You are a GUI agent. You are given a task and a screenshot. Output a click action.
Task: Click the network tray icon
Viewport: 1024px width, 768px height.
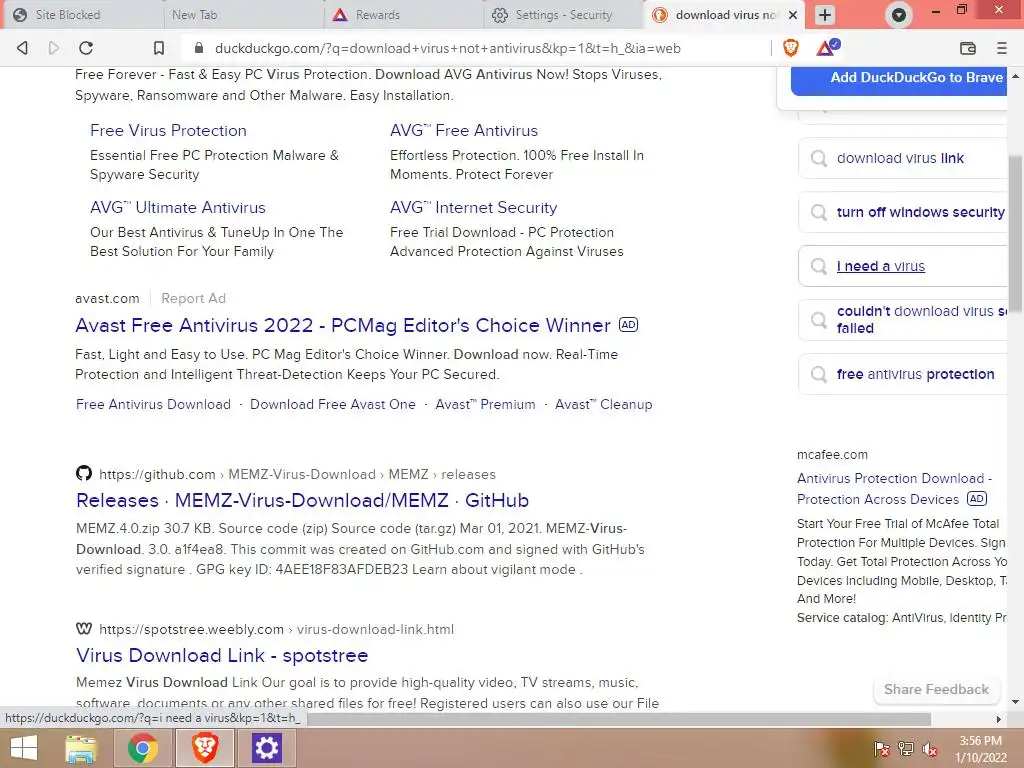906,748
